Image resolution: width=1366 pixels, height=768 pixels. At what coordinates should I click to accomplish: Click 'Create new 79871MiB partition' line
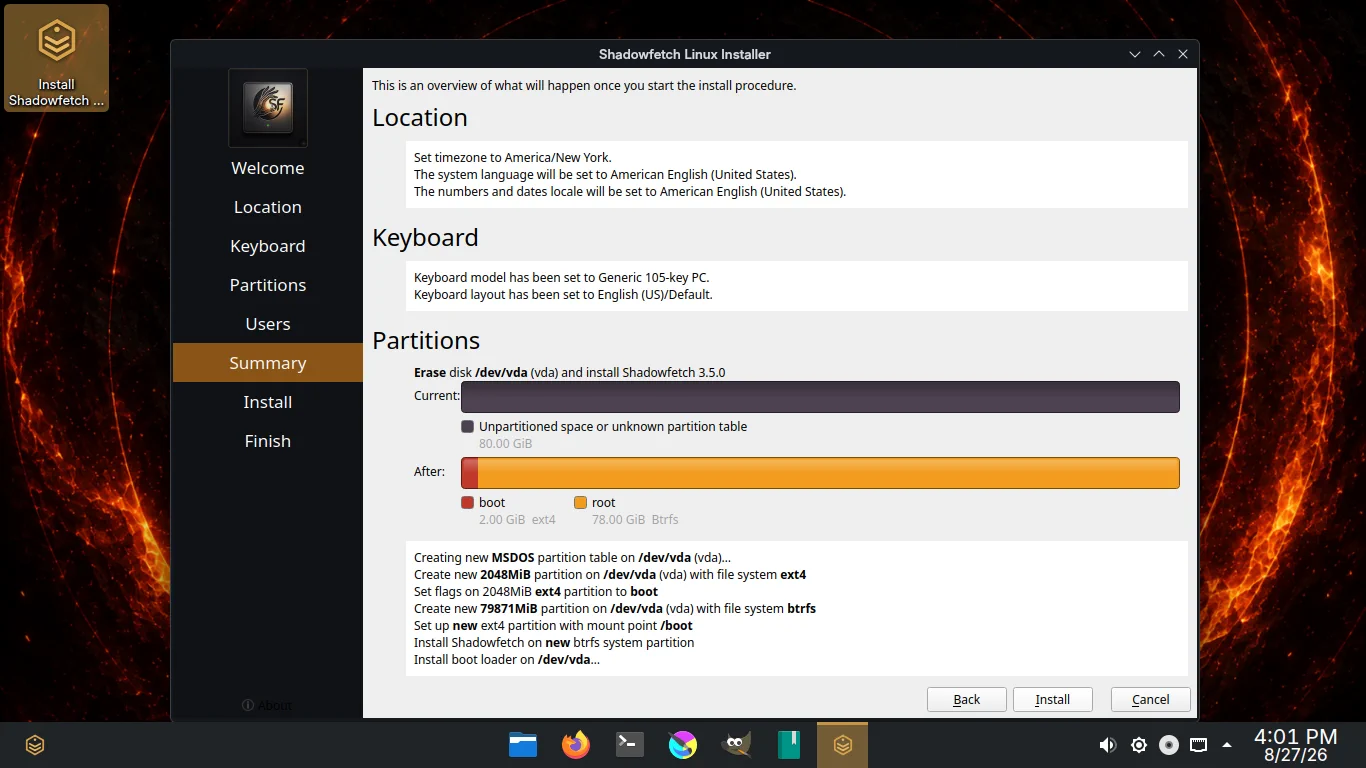click(615, 608)
